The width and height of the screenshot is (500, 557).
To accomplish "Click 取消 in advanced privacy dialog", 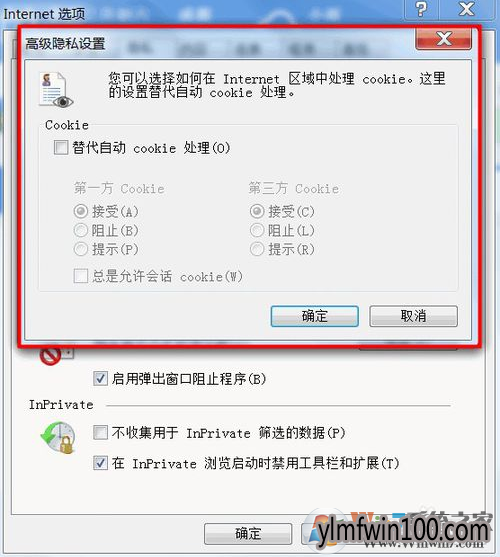I will [413, 316].
